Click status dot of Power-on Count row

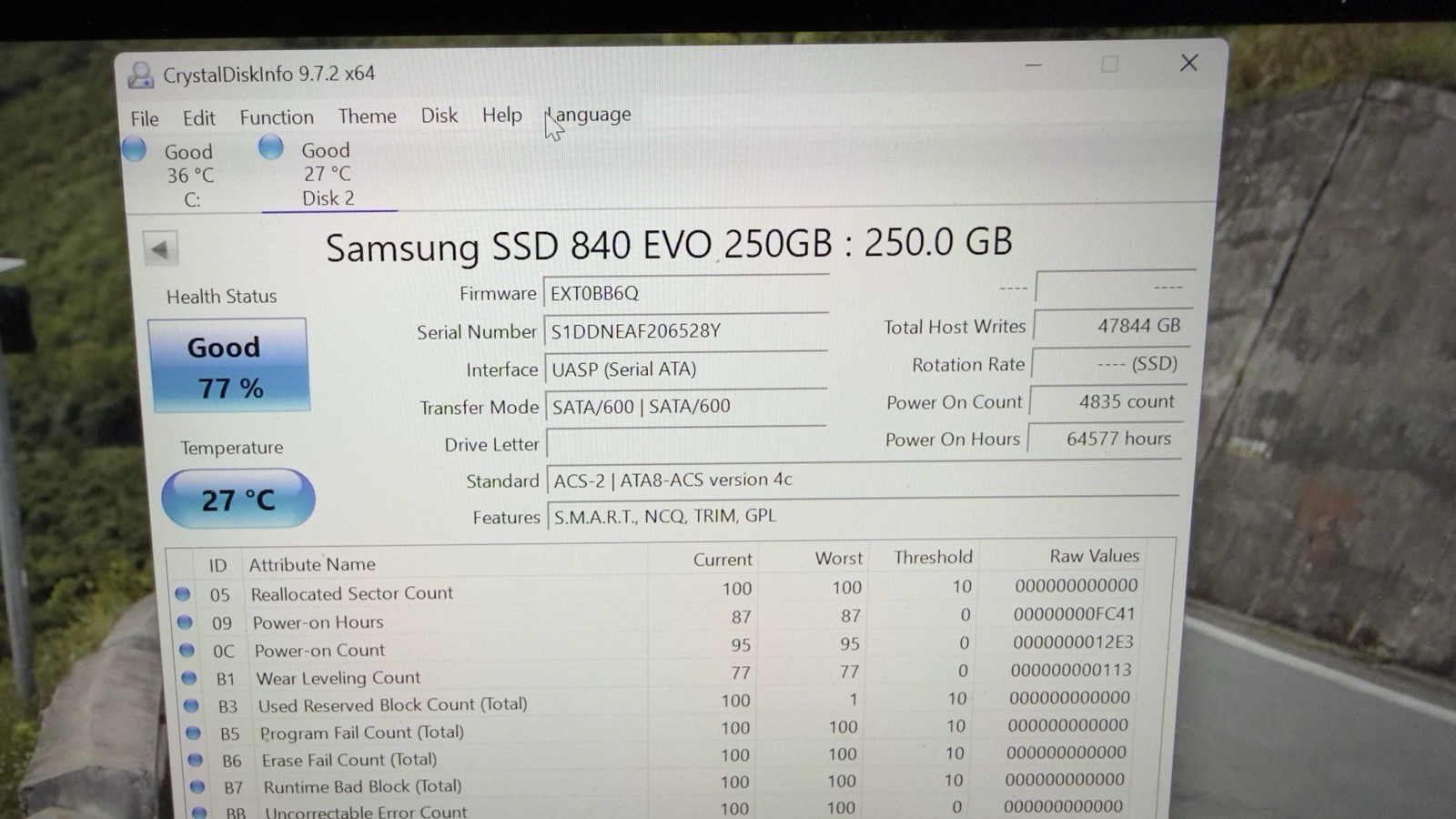(x=187, y=650)
